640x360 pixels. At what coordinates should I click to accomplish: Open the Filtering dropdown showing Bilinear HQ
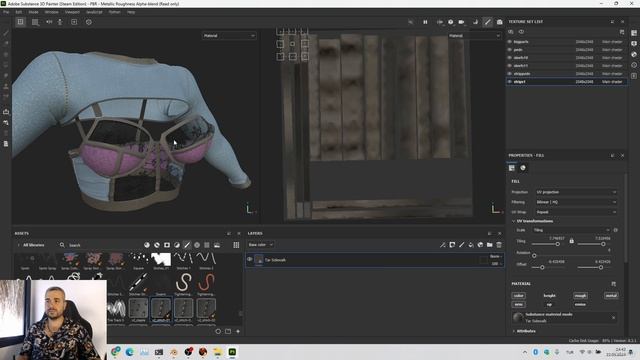click(x=576, y=202)
